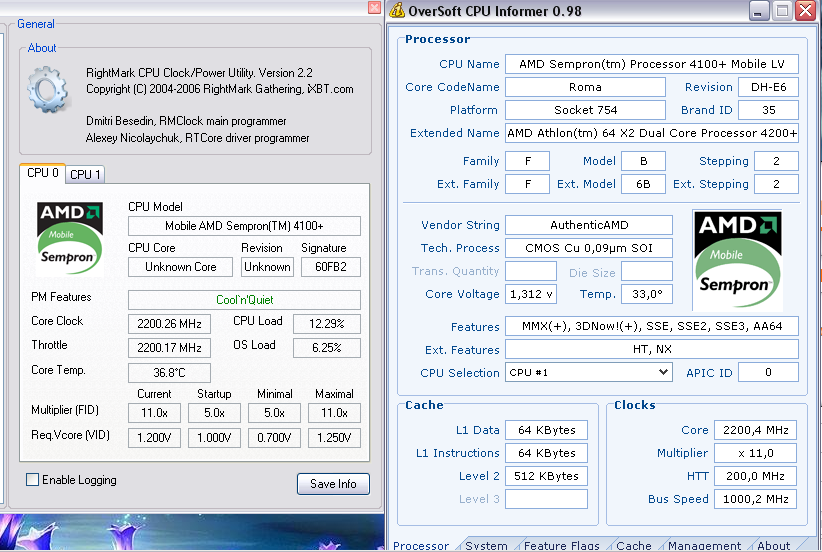Open the Management tab
Screen dimensions: 822x552
[x=705, y=545]
